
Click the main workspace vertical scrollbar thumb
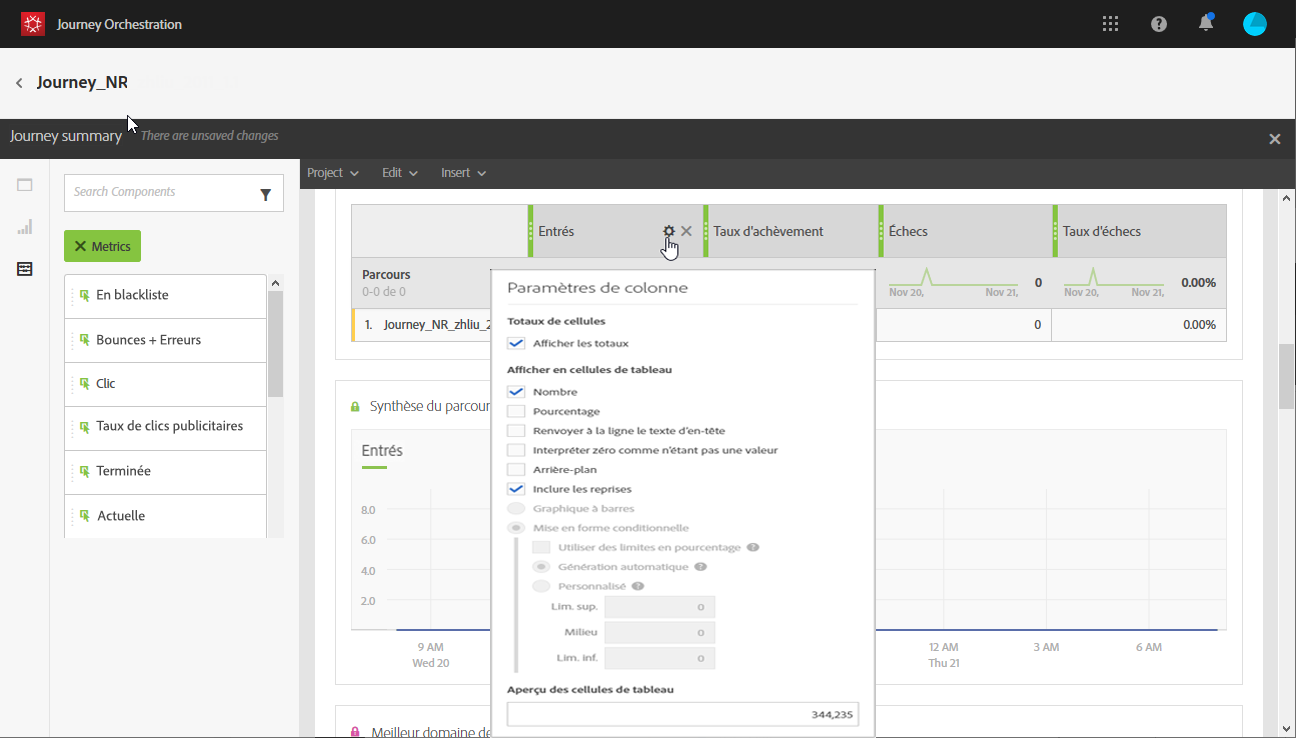pyautogui.click(x=1286, y=377)
